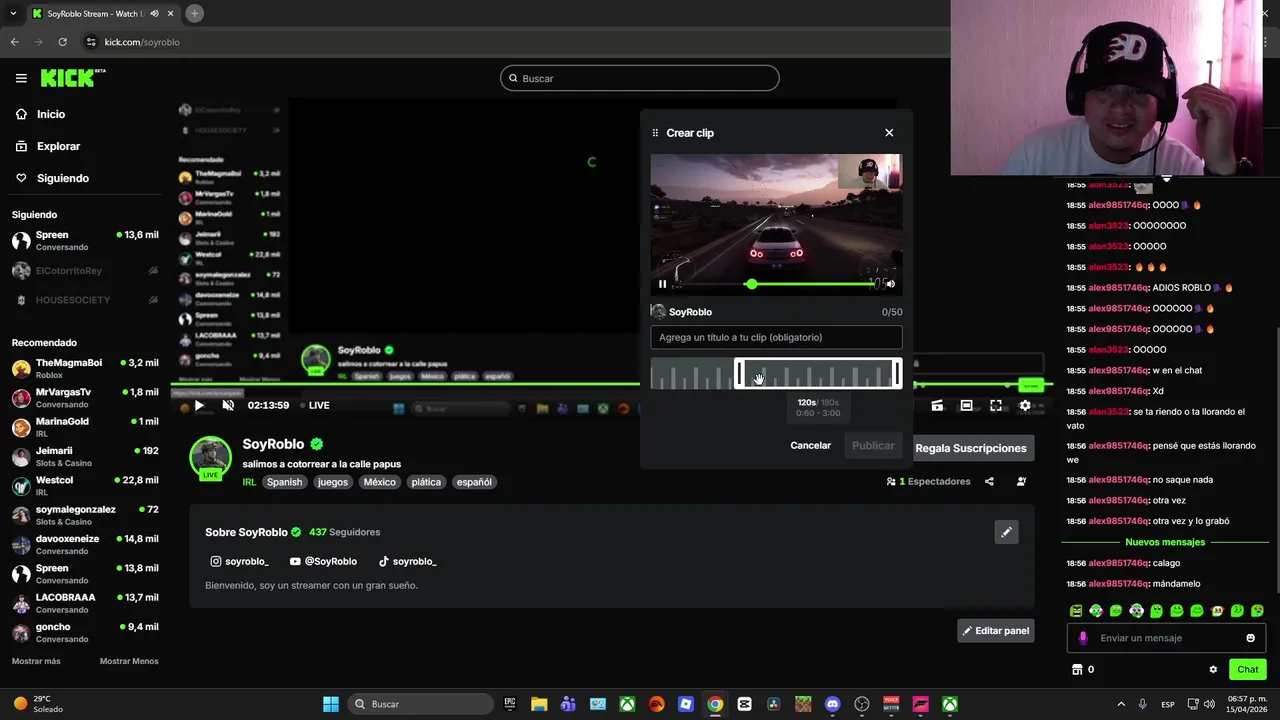Select the plática tag
This screenshot has height=720, width=1280.
[x=426, y=482]
